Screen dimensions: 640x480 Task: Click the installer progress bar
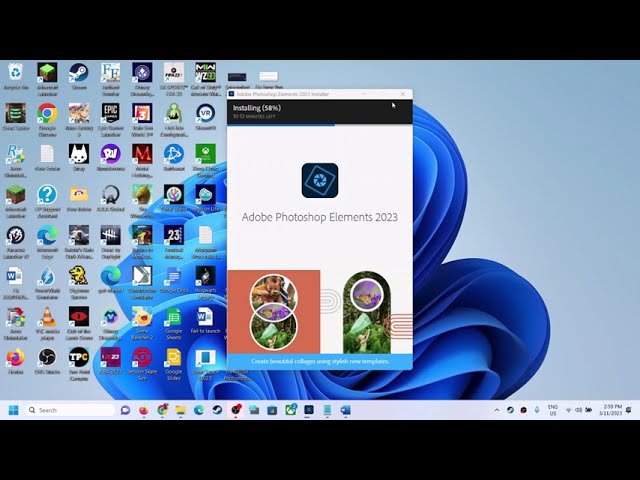click(x=320, y=125)
